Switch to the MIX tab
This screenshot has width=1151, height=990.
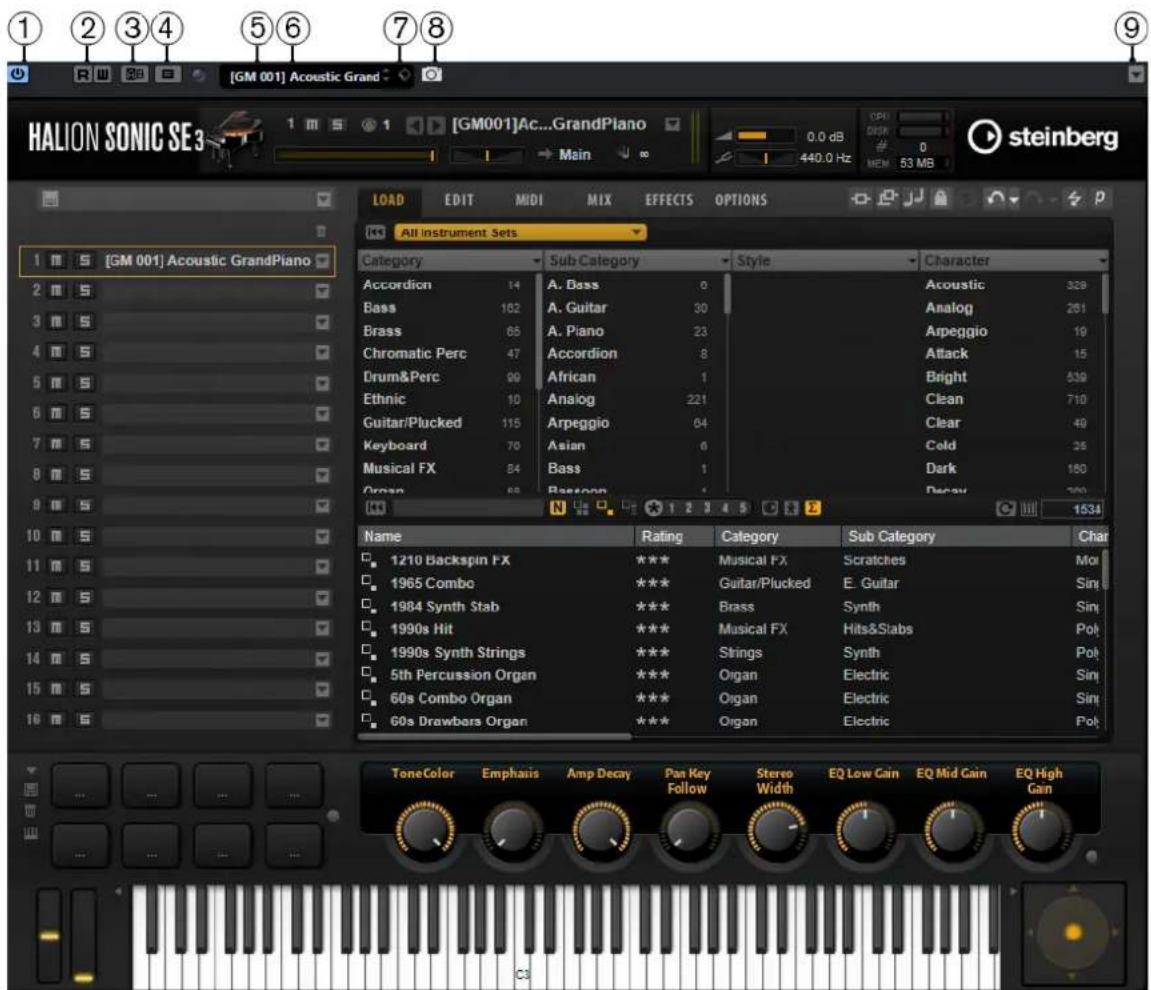[599, 200]
